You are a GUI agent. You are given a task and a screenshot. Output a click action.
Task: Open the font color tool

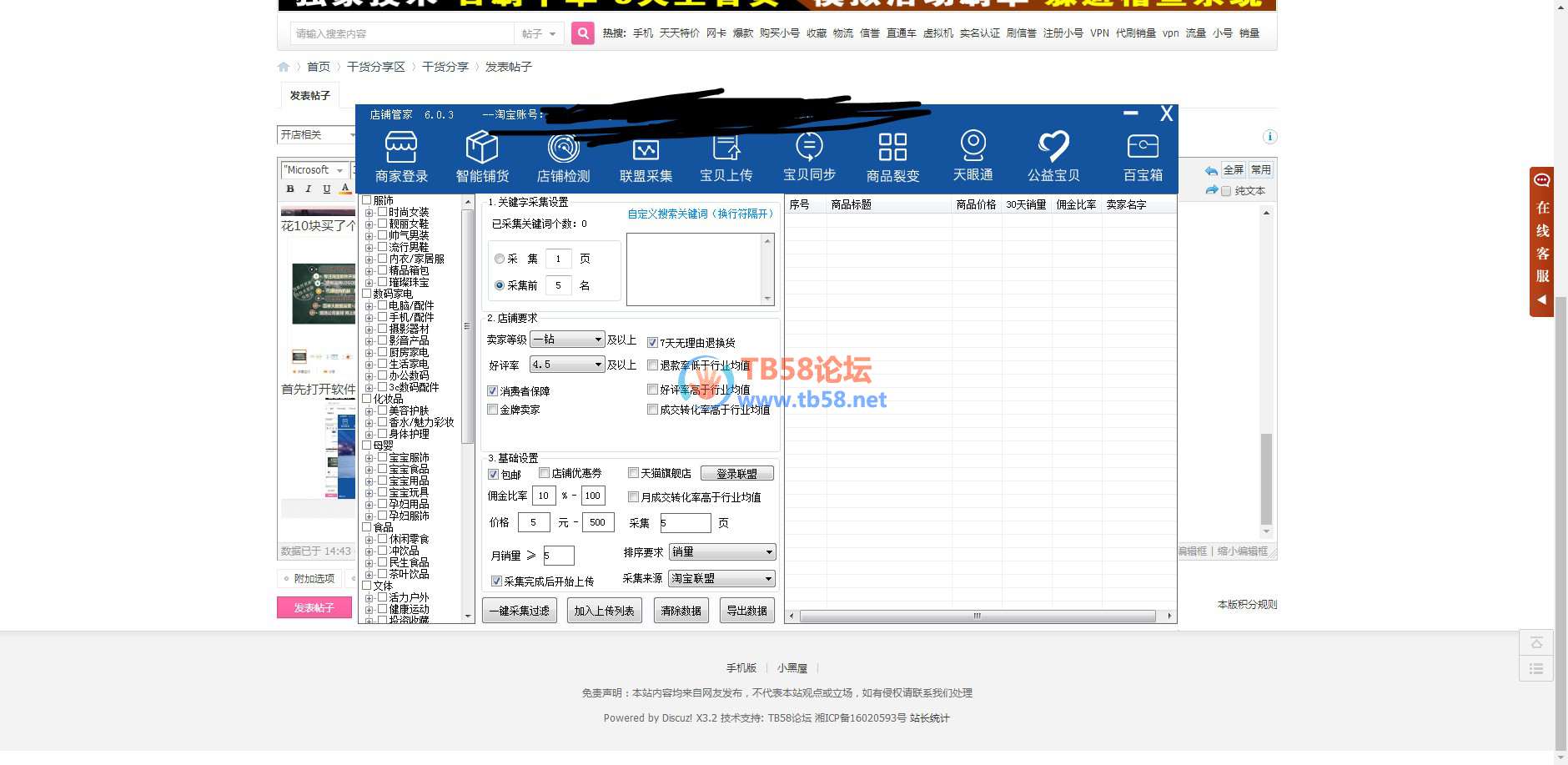click(345, 189)
